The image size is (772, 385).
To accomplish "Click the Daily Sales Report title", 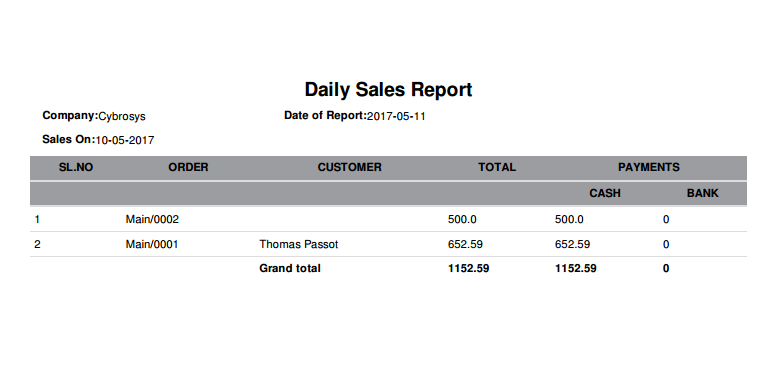I will coord(388,90).
